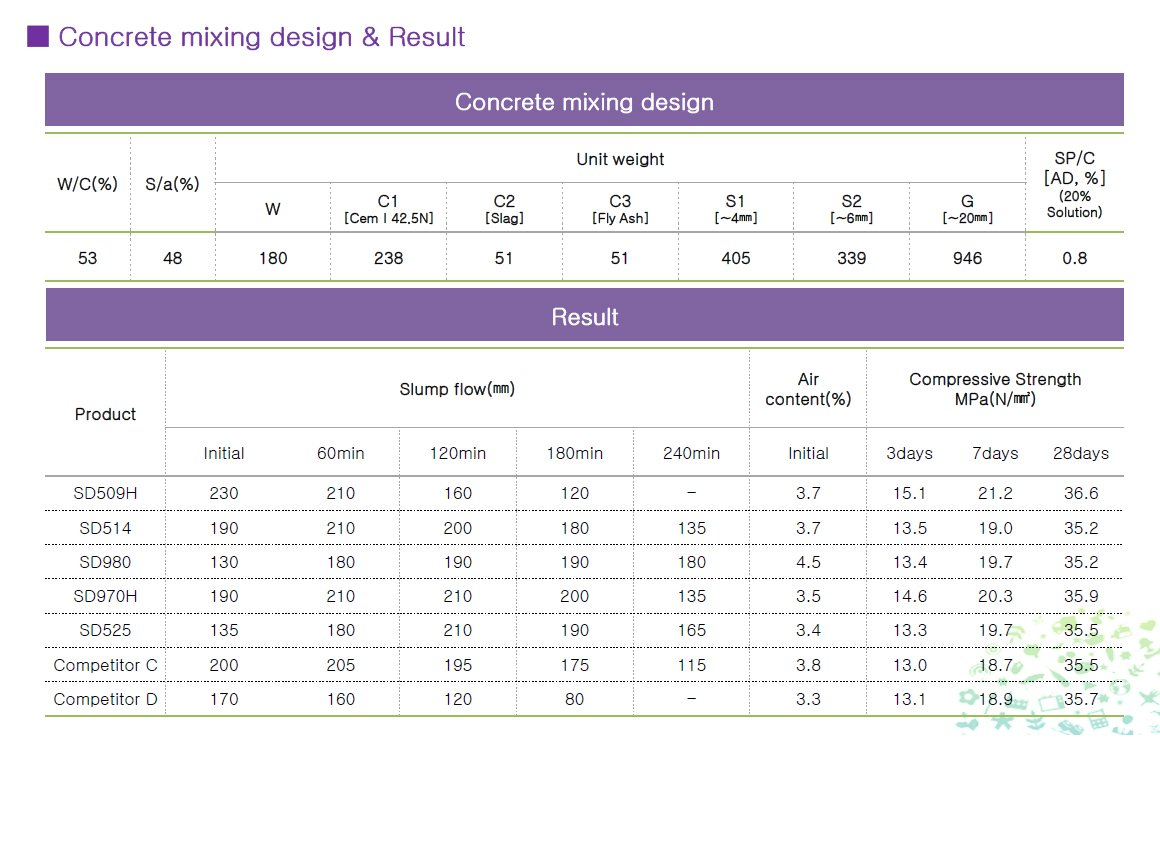Image resolution: width=1160 pixels, height=856 pixels.
Task: Click the '7days' subheader
Action: (x=995, y=454)
